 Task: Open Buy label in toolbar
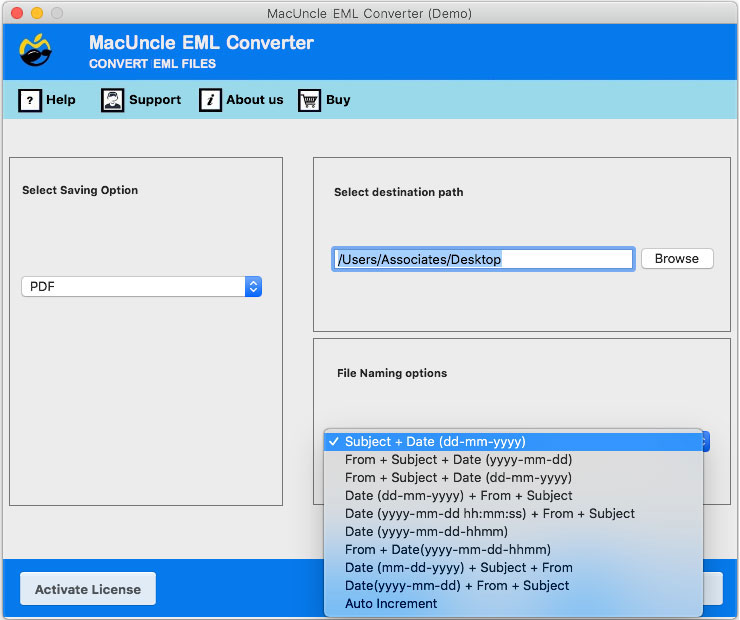338,100
